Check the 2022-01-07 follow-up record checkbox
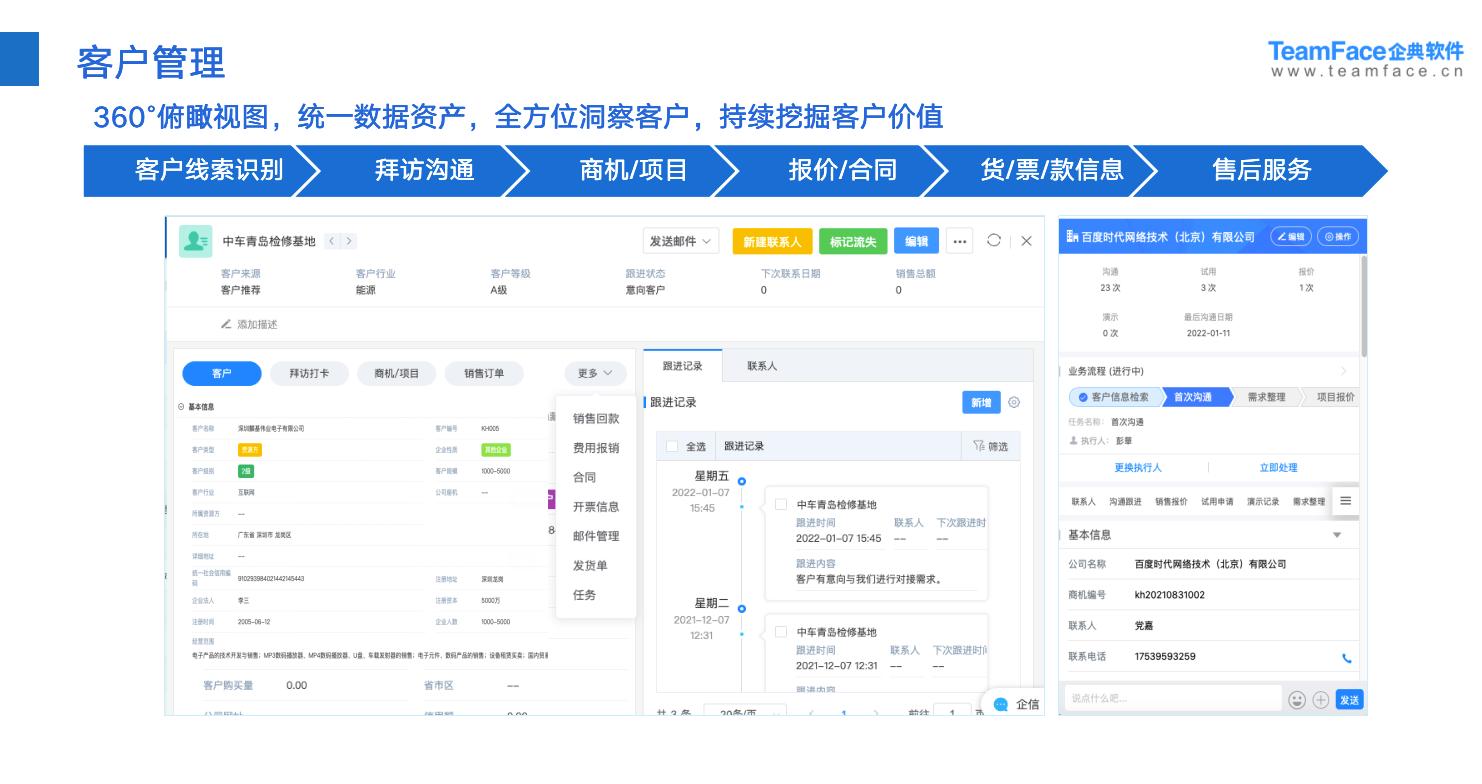 point(781,505)
